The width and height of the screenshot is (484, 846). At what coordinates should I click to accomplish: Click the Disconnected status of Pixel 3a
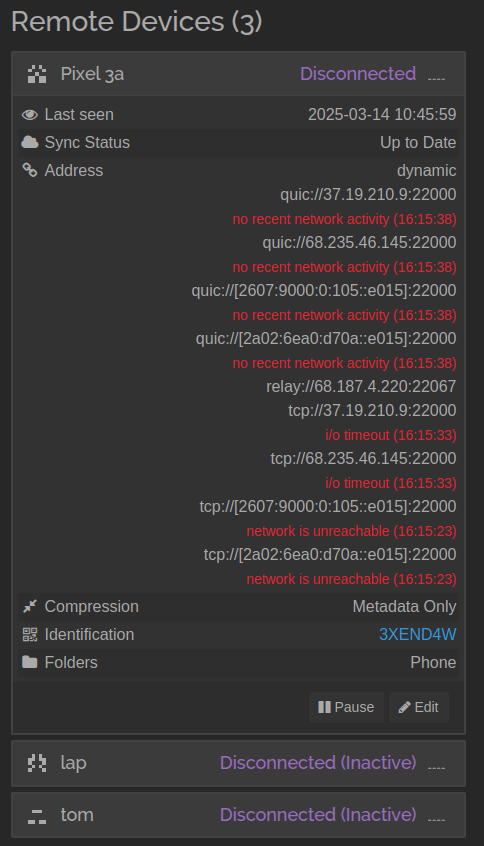(358, 73)
